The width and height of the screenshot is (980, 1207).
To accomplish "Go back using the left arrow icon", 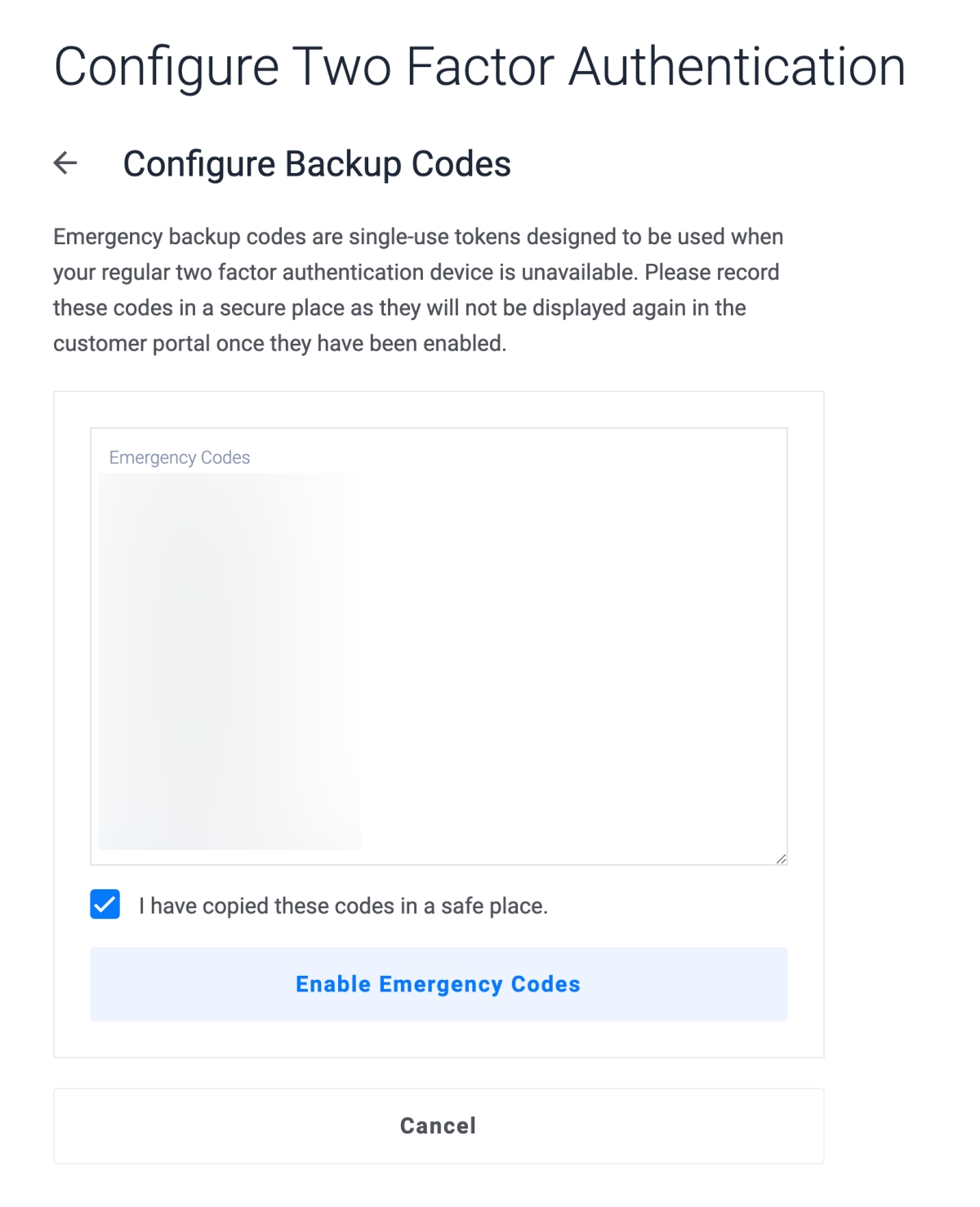I will click(x=65, y=163).
